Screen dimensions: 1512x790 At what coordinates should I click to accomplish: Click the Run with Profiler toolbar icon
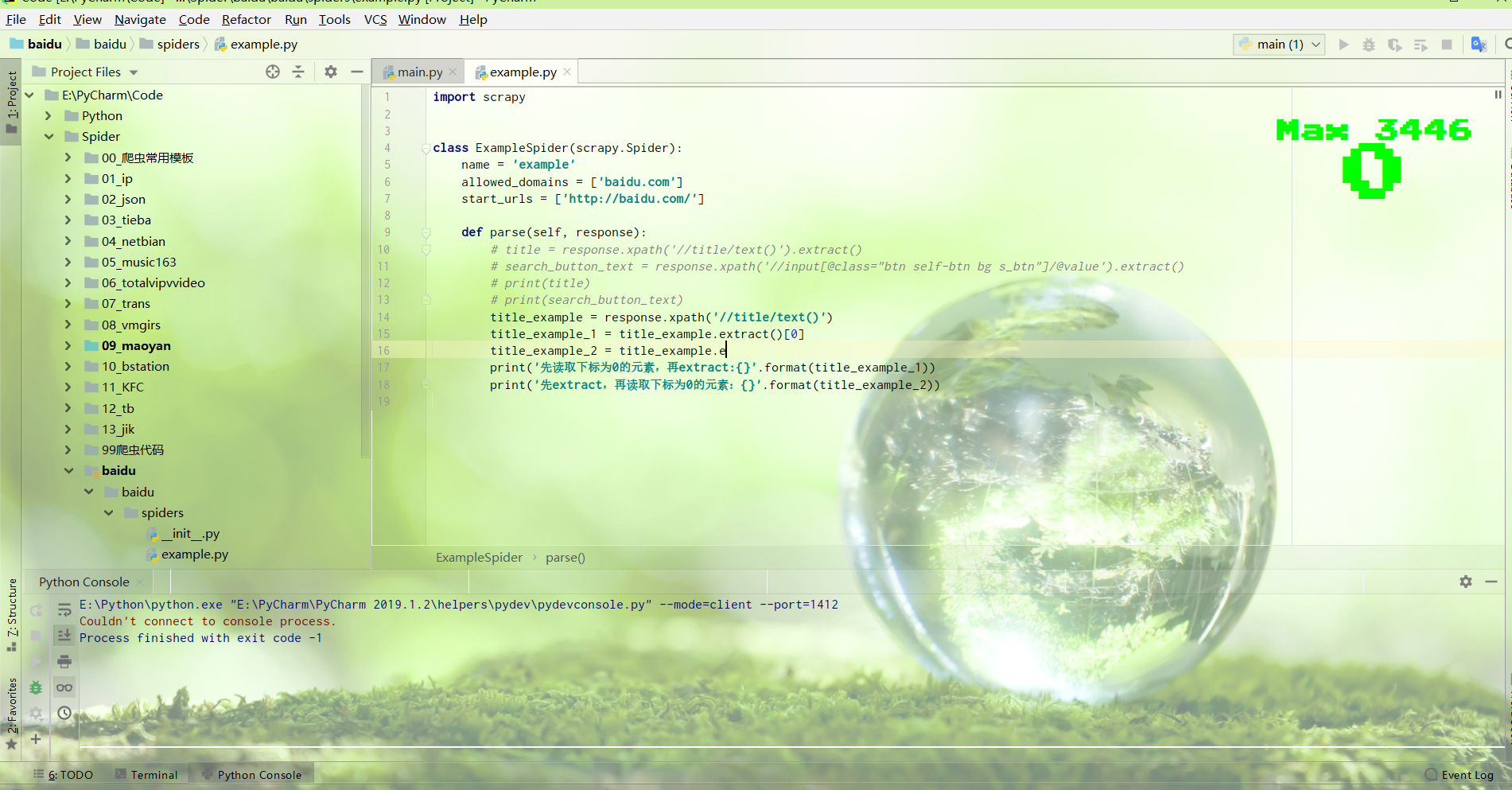click(1421, 45)
